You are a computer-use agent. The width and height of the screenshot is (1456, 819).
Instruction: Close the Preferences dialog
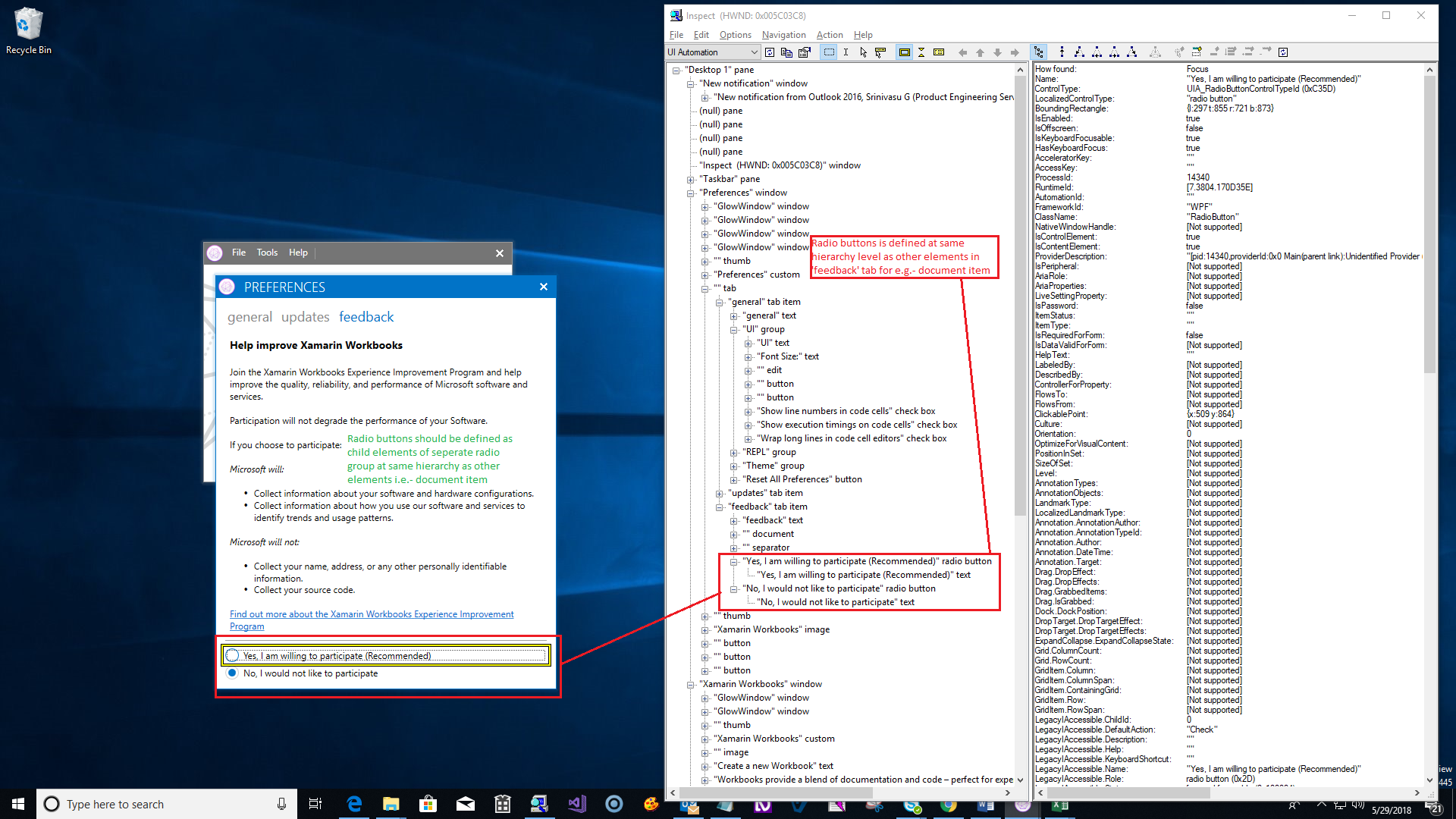tap(544, 287)
